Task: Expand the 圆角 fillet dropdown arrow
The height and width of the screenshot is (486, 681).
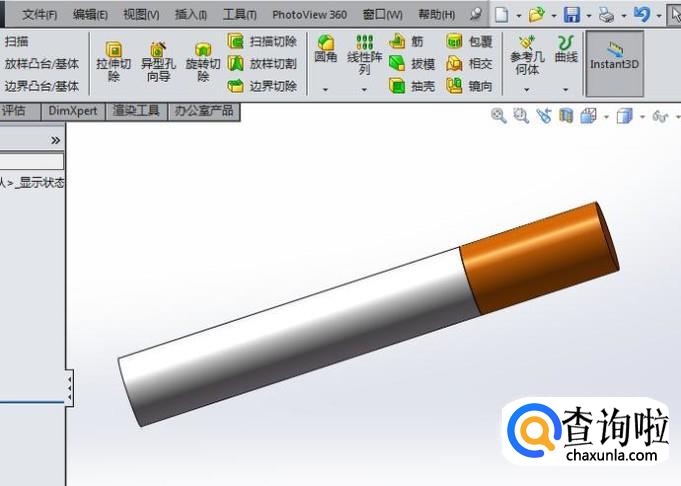Action: tap(326, 90)
